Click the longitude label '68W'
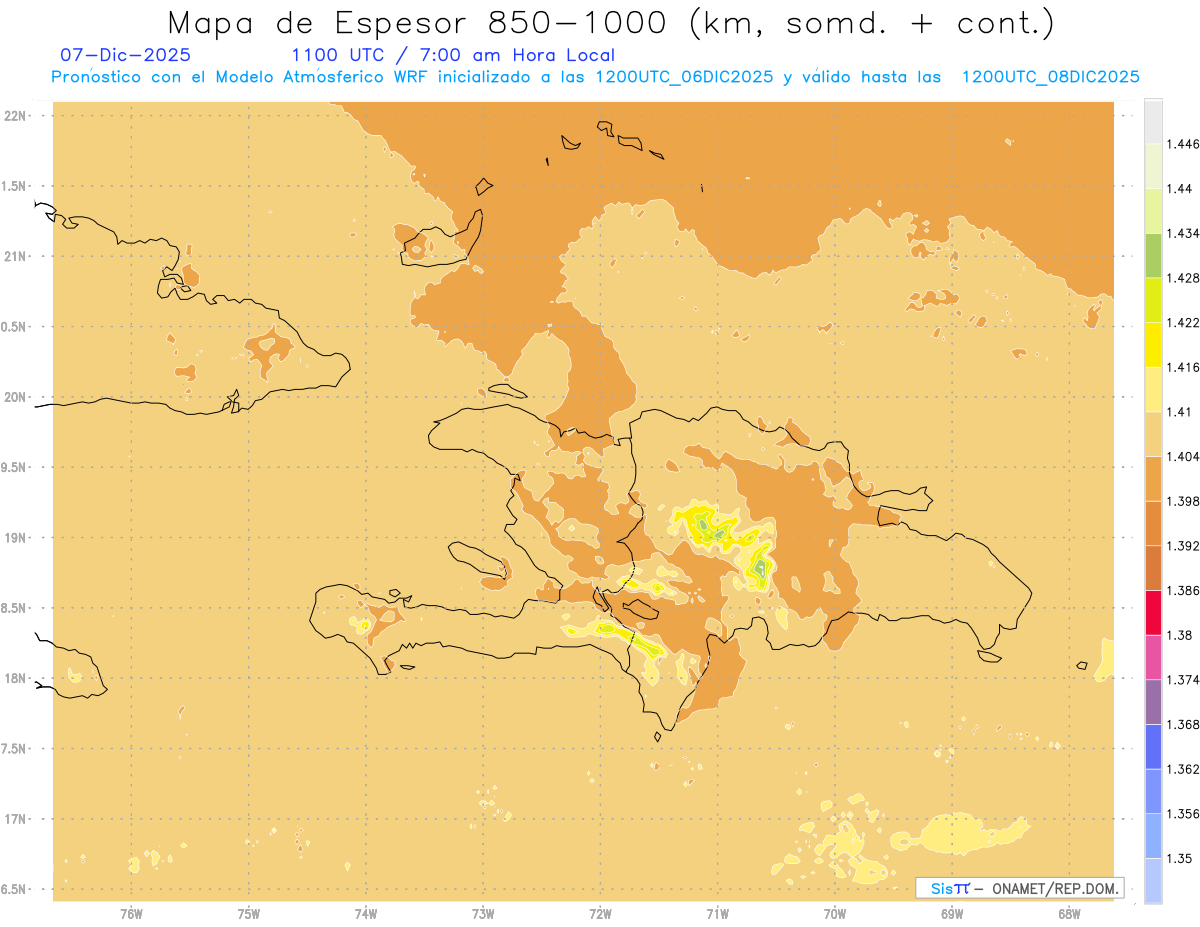Image resolution: width=1200 pixels, height=927 pixels. [1069, 914]
